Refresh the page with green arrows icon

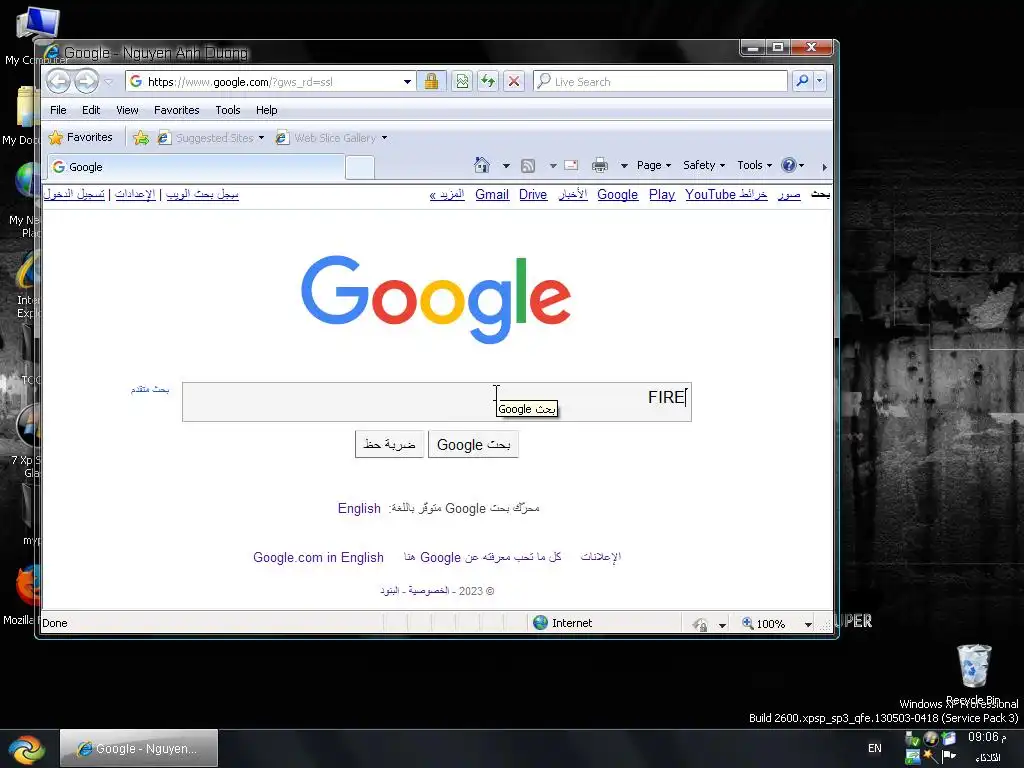point(488,82)
